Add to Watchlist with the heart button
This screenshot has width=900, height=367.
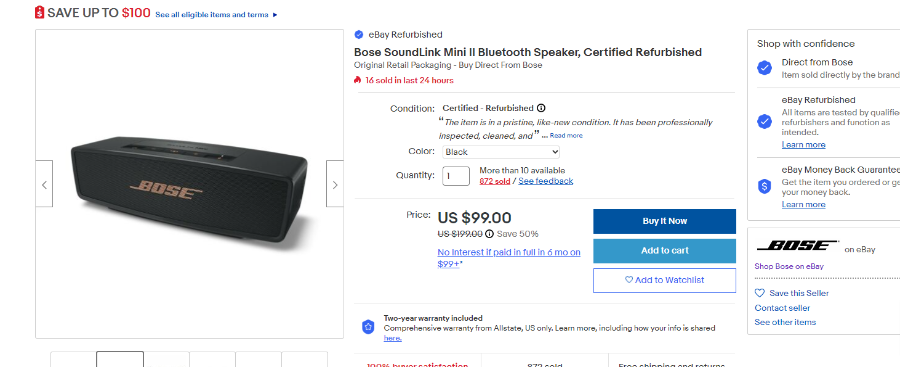point(664,280)
